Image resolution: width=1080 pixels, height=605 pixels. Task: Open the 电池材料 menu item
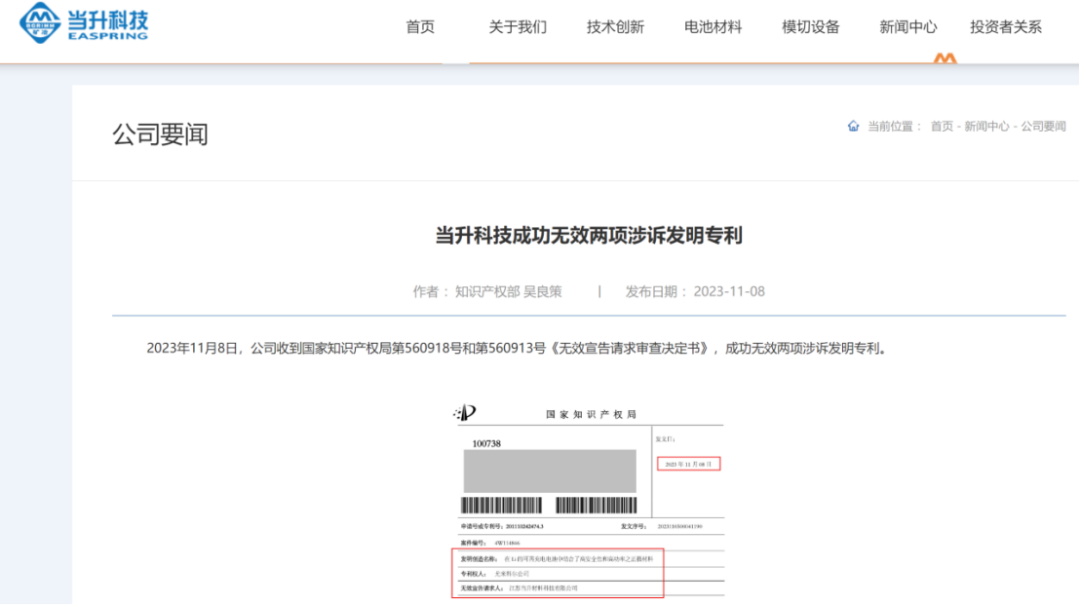[x=713, y=27]
